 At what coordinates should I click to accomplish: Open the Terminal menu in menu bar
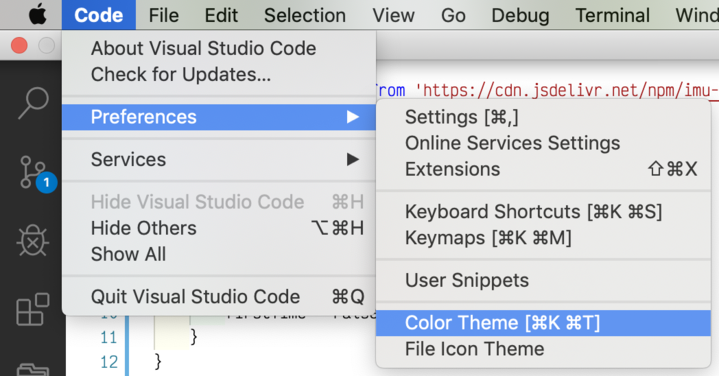point(612,15)
